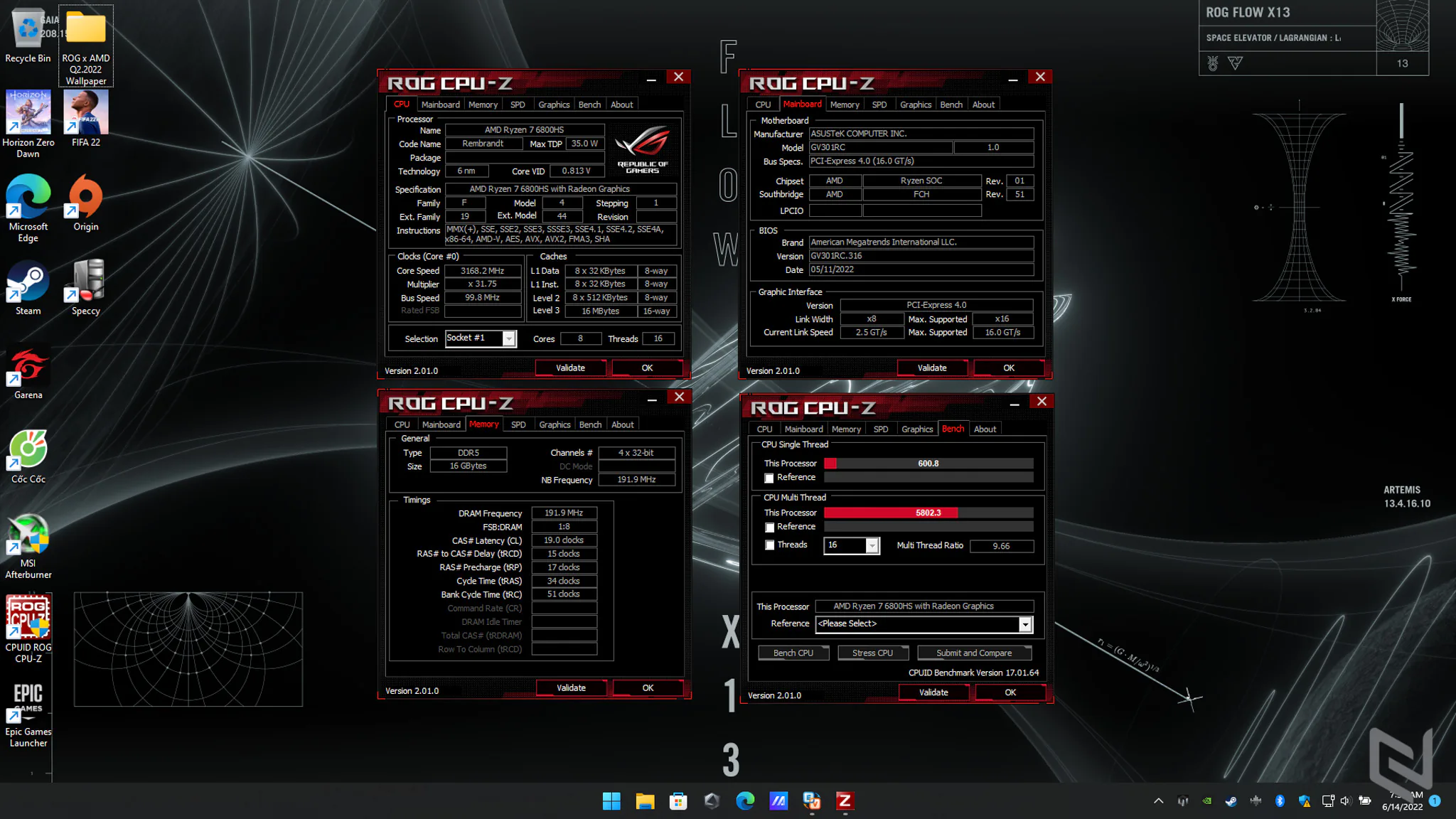The width and height of the screenshot is (1456, 819).
Task: Open the Socket #1 selection dropdown
Action: coord(509,338)
